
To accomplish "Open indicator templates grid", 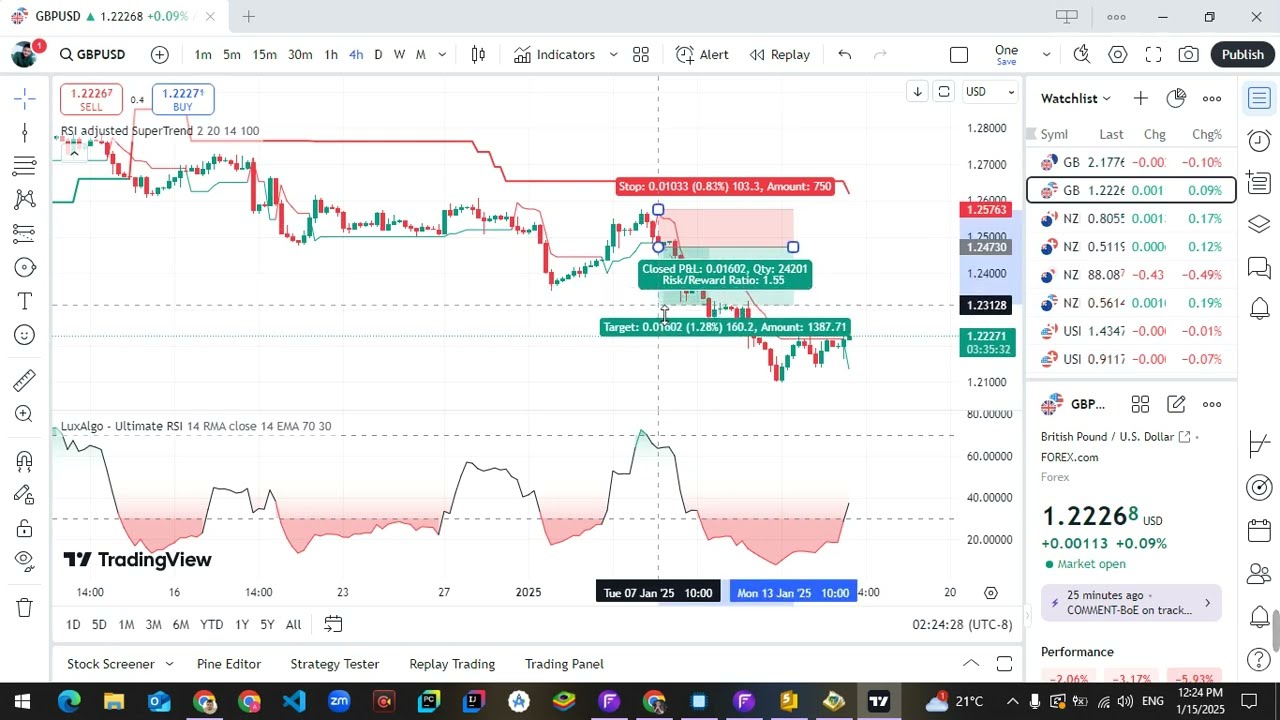I will click(x=641, y=55).
